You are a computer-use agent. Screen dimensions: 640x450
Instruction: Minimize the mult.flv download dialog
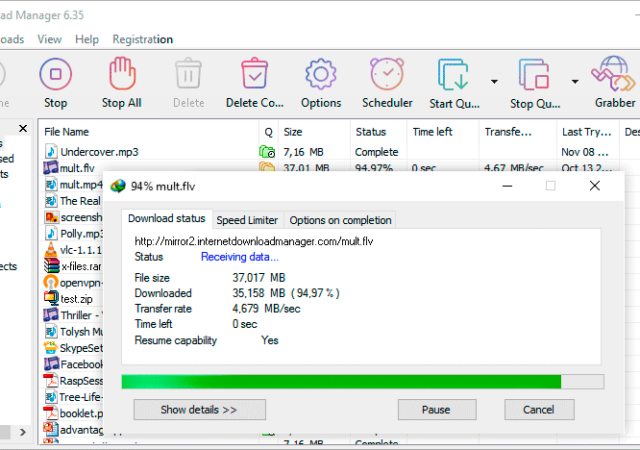pos(507,186)
